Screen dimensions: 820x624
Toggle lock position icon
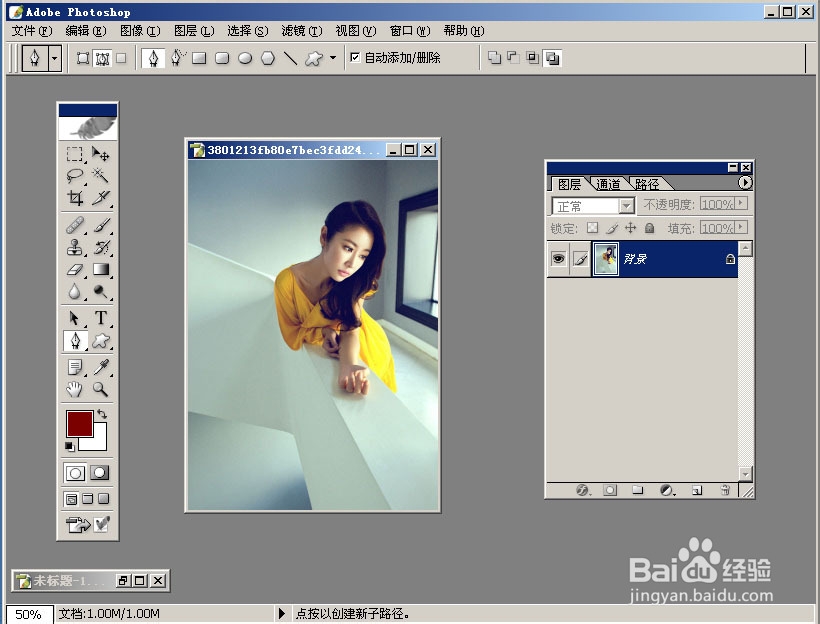click(x=631, y=228)
